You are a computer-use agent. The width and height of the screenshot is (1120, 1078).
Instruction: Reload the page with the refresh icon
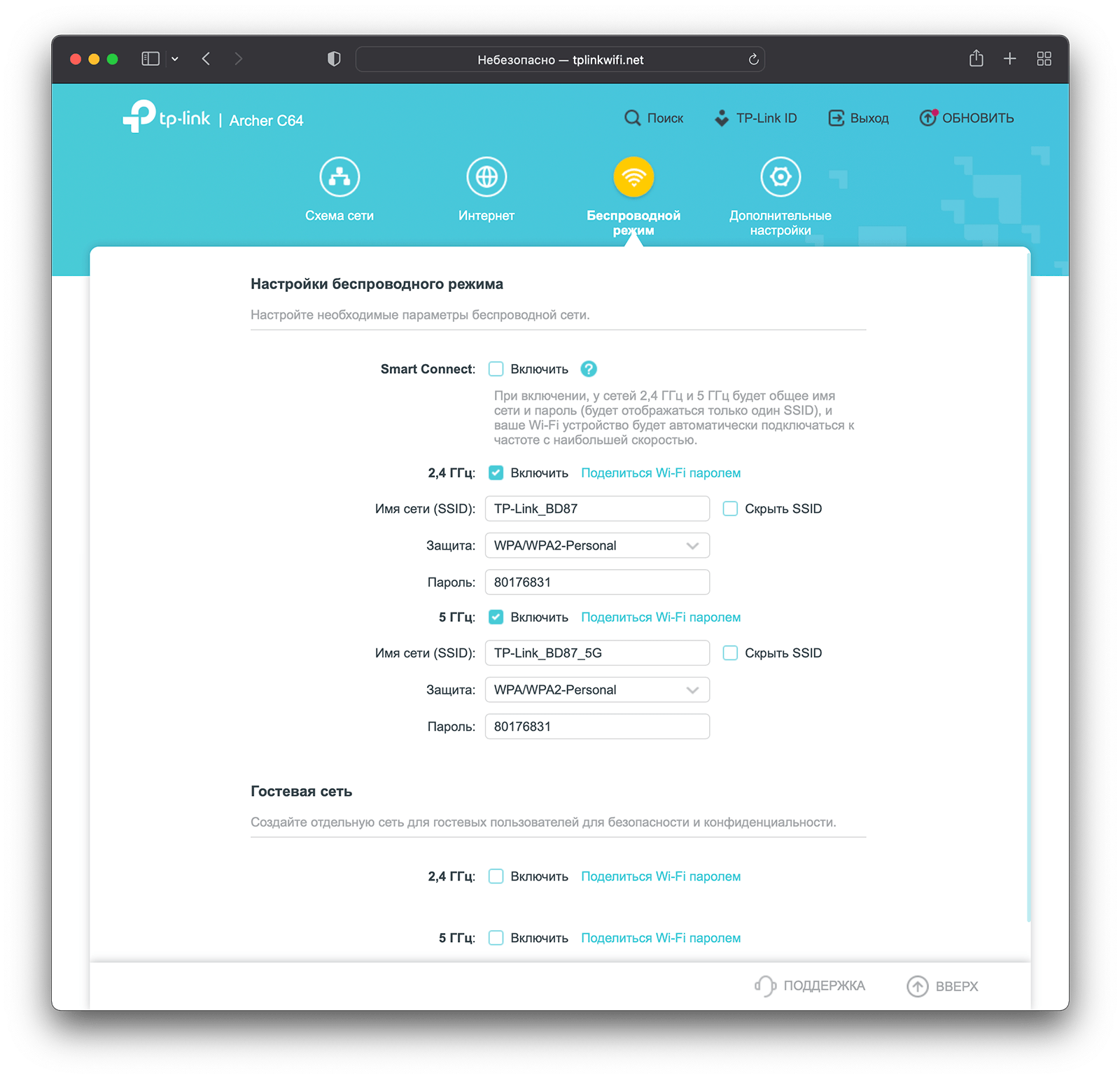click(x=753, y=59)
